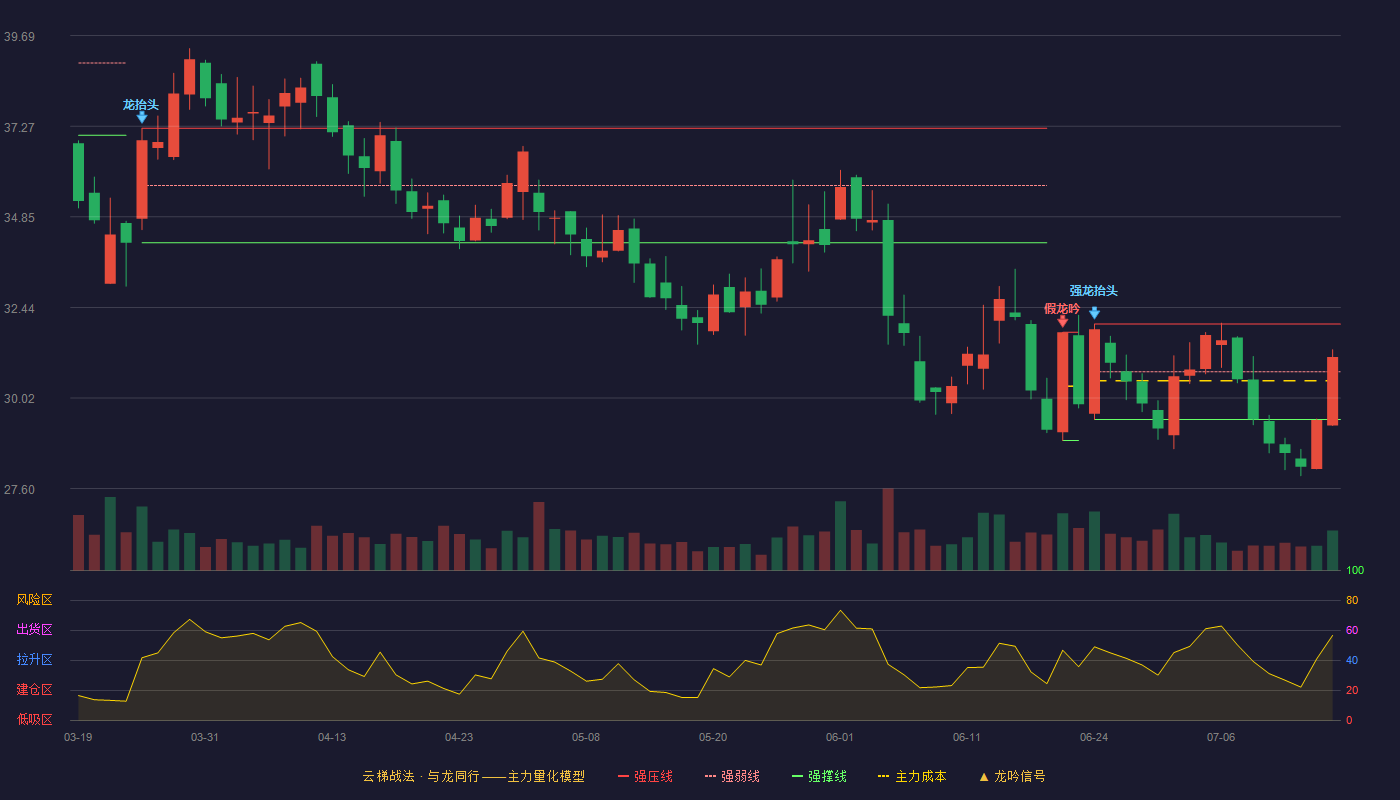Click the 龙抬头 label text
The height and width of the screenshot is (800, 1400).
tap(141, 104)
